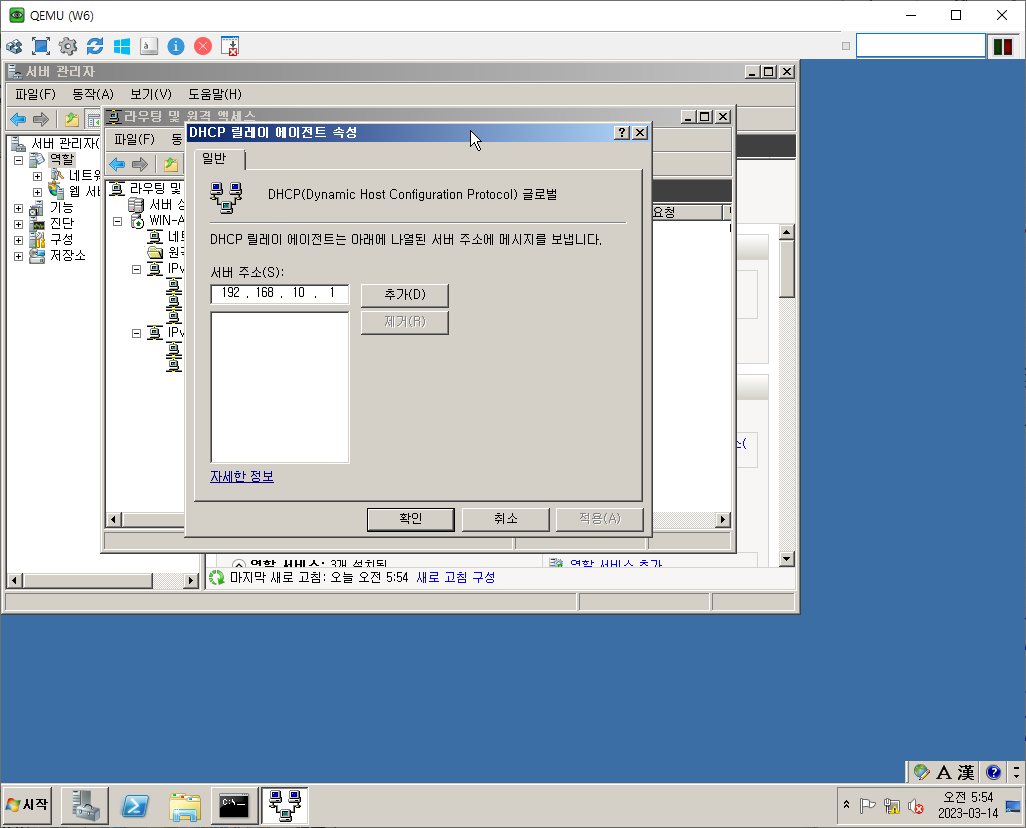The image size is (1026, 828).
Task: Click the empty server address list box
Action: coord(280,387)
